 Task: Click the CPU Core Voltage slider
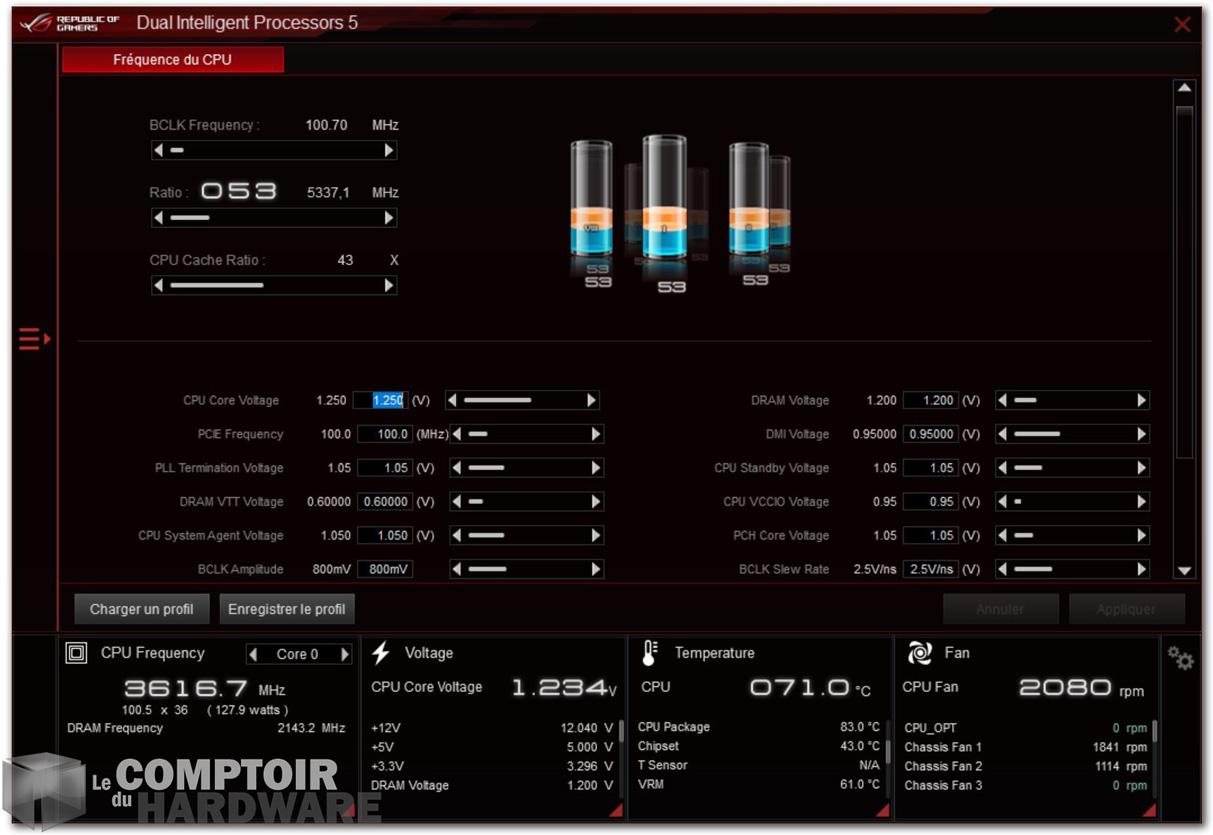pyautogui.click(x=521, y=400)
